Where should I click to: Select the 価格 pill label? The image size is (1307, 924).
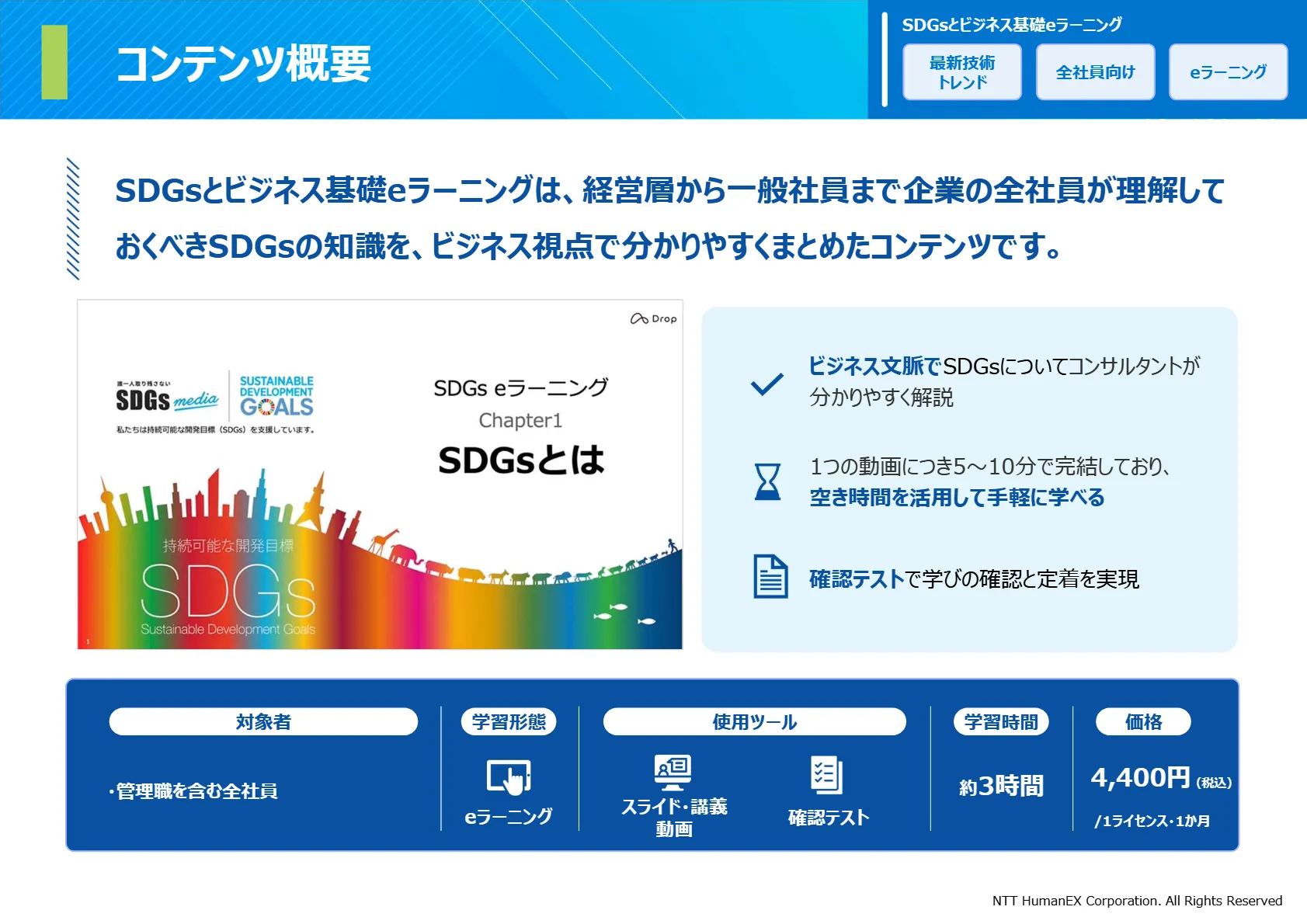pyautogui.click(x=1143, y=721)
